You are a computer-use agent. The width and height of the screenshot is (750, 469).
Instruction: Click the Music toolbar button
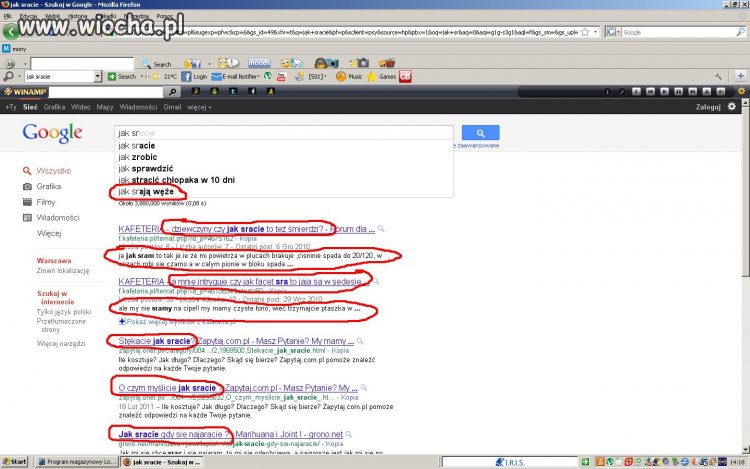(349, 76)
